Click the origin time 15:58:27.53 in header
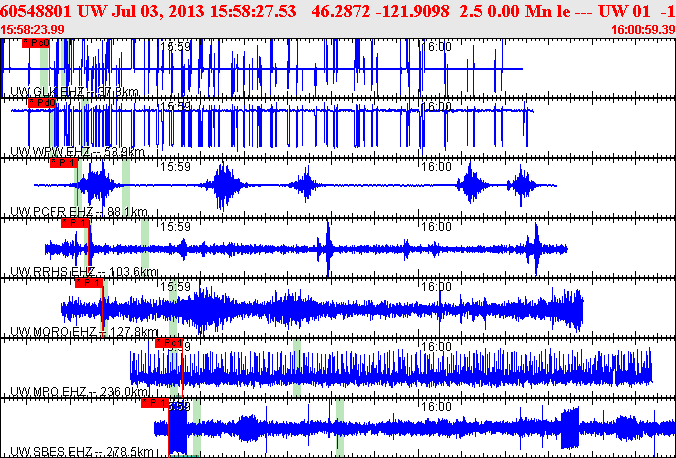Viewport: 676px width, 458px height. pos(254,11)
